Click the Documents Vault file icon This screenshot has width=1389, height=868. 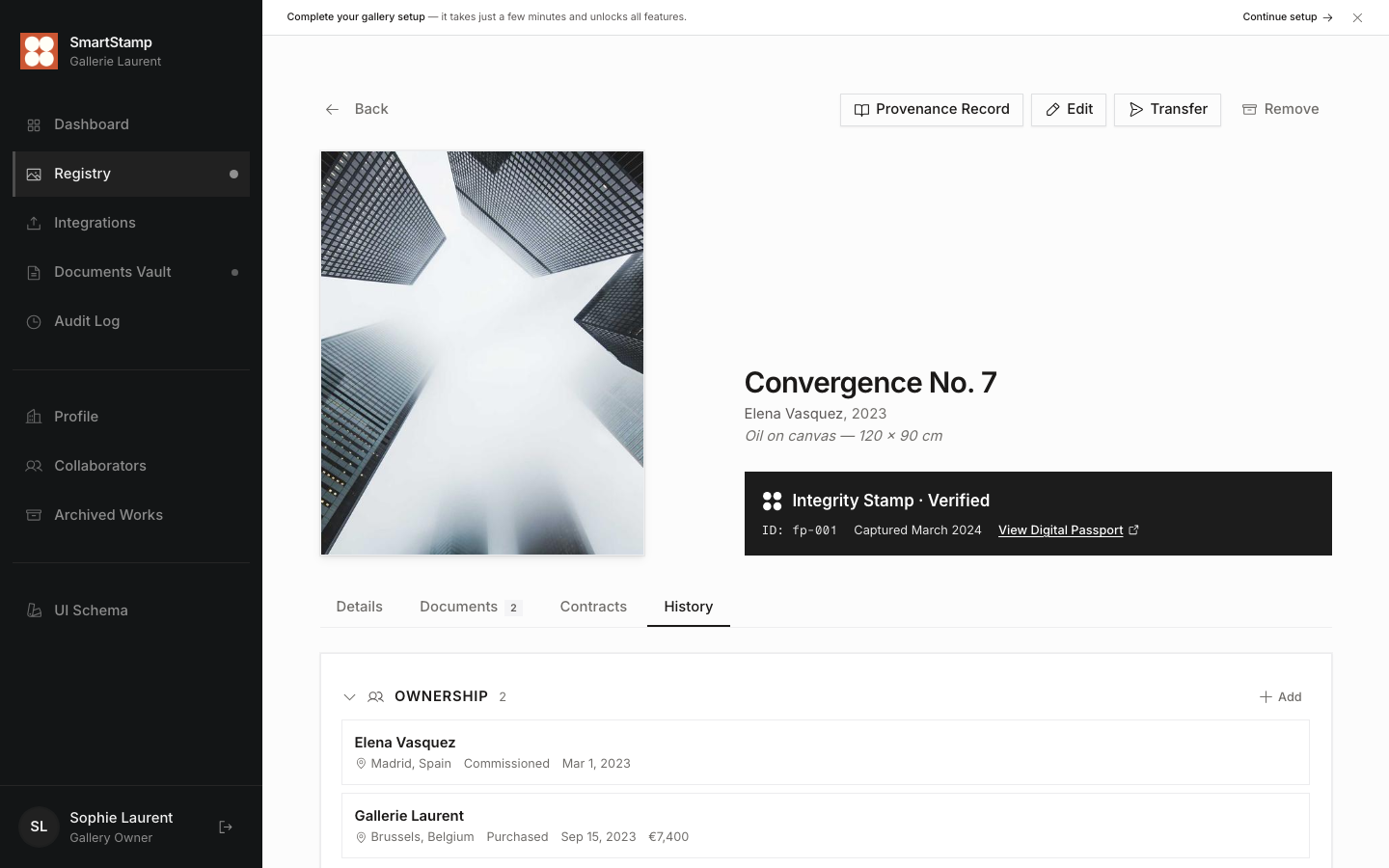tap(34, 273)
